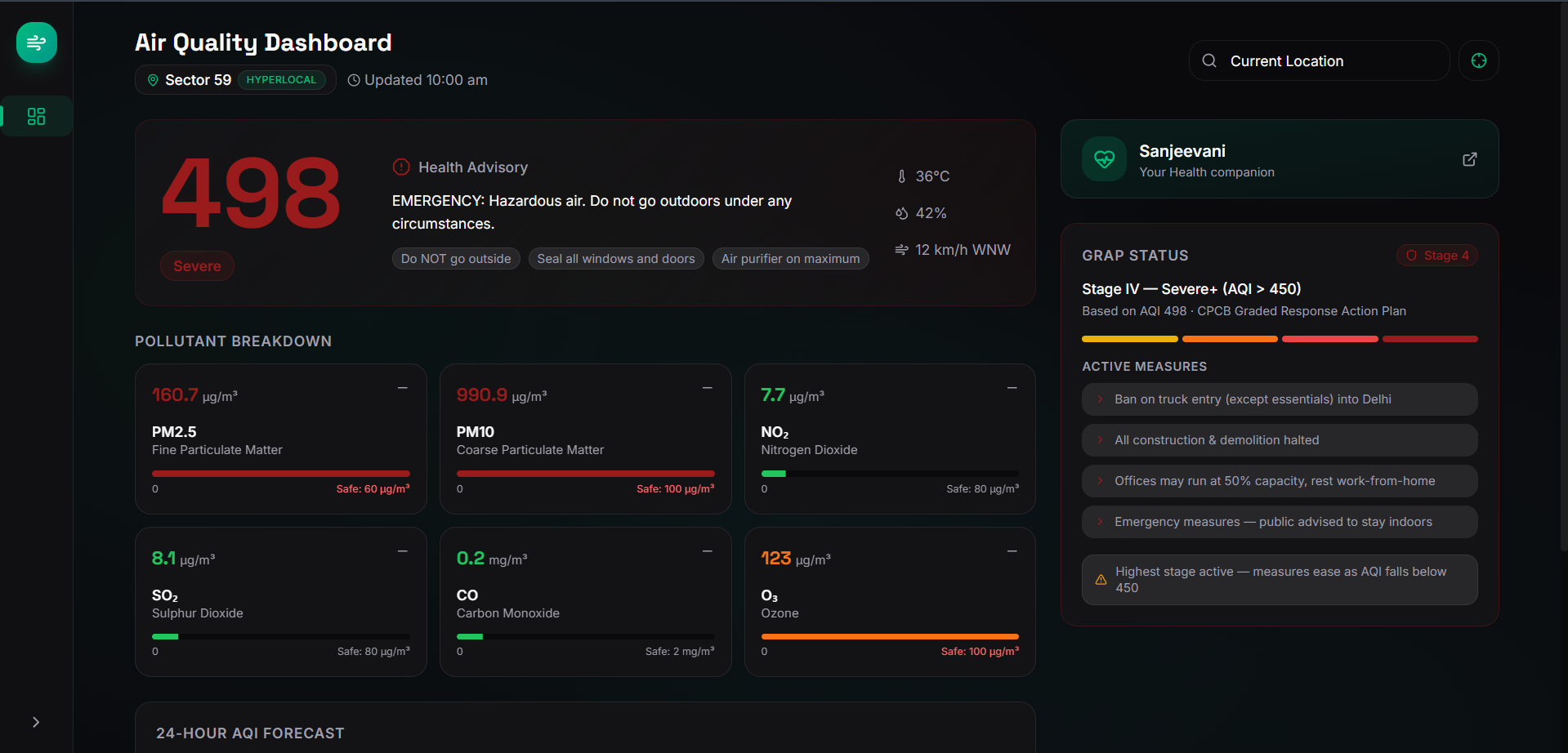Expand the Offices may run at 50% capacity measure
Viewport: 1568px width, 753px height.
(1280, 481)
